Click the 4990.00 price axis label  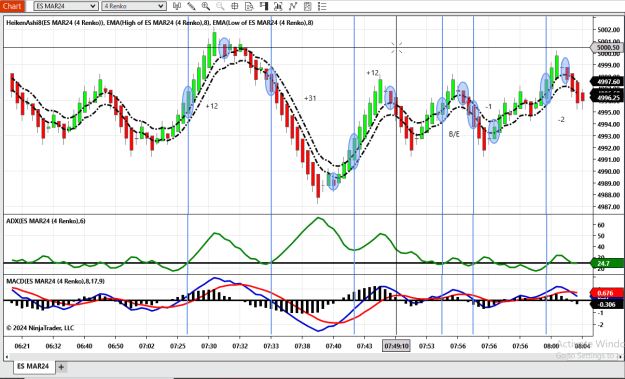(x=609, y=171)
